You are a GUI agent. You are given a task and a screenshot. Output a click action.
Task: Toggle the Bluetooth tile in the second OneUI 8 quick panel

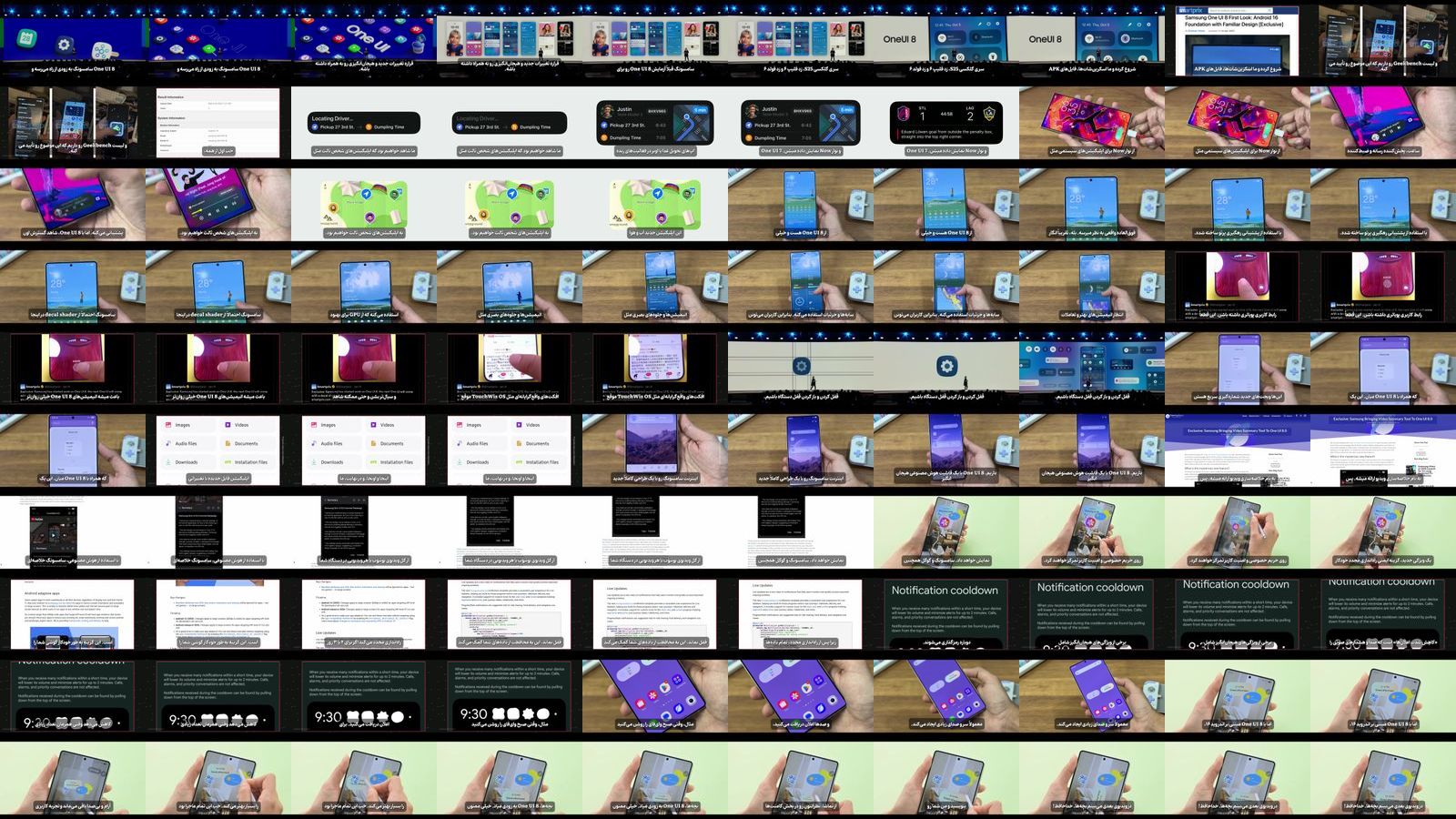(x=1131, y=38)
